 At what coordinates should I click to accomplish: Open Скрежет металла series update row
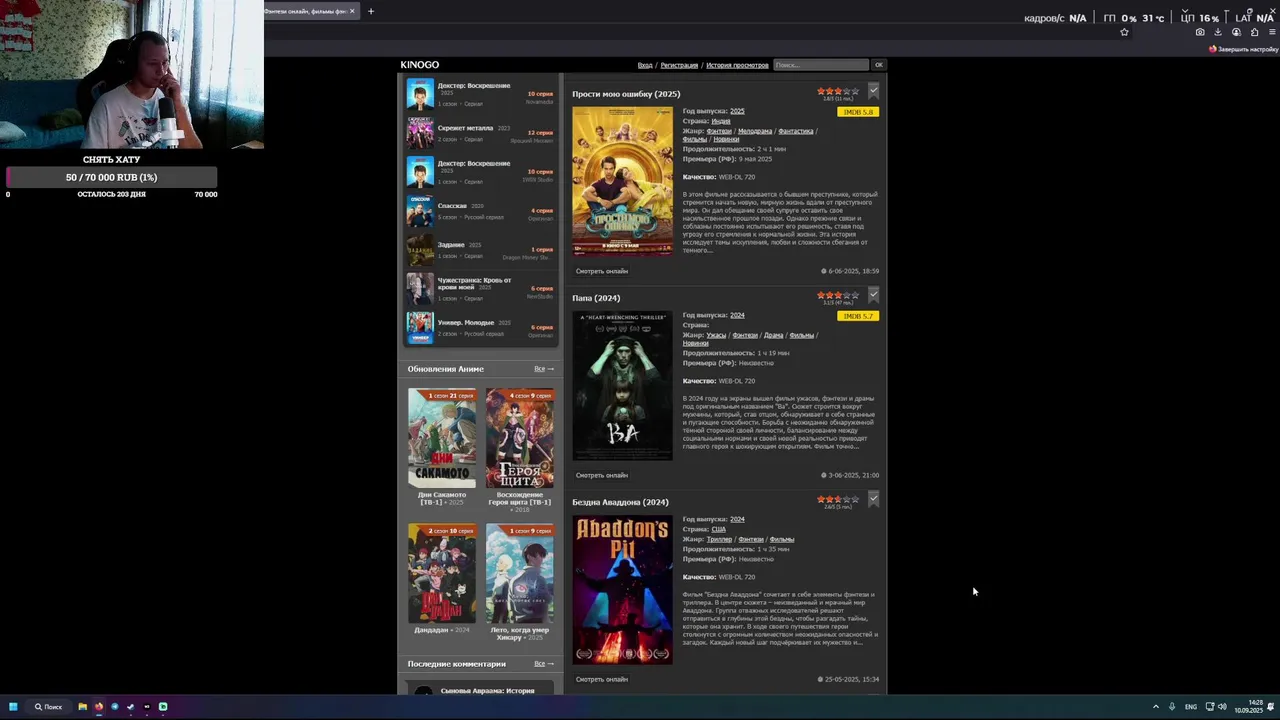pos(480,133)
